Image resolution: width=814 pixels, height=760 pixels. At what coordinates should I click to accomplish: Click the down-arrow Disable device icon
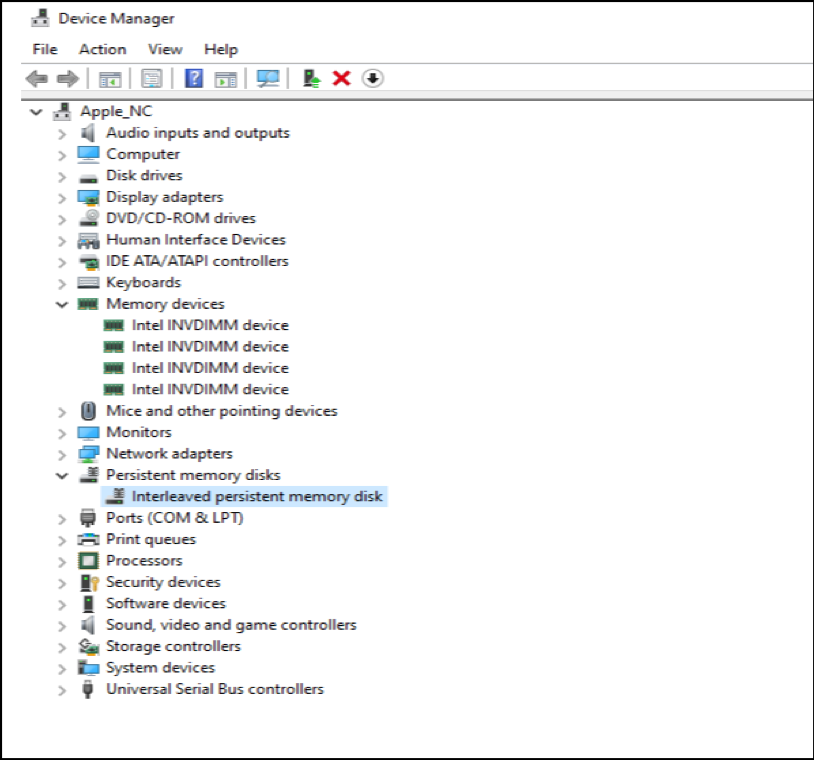coord(372,78)
